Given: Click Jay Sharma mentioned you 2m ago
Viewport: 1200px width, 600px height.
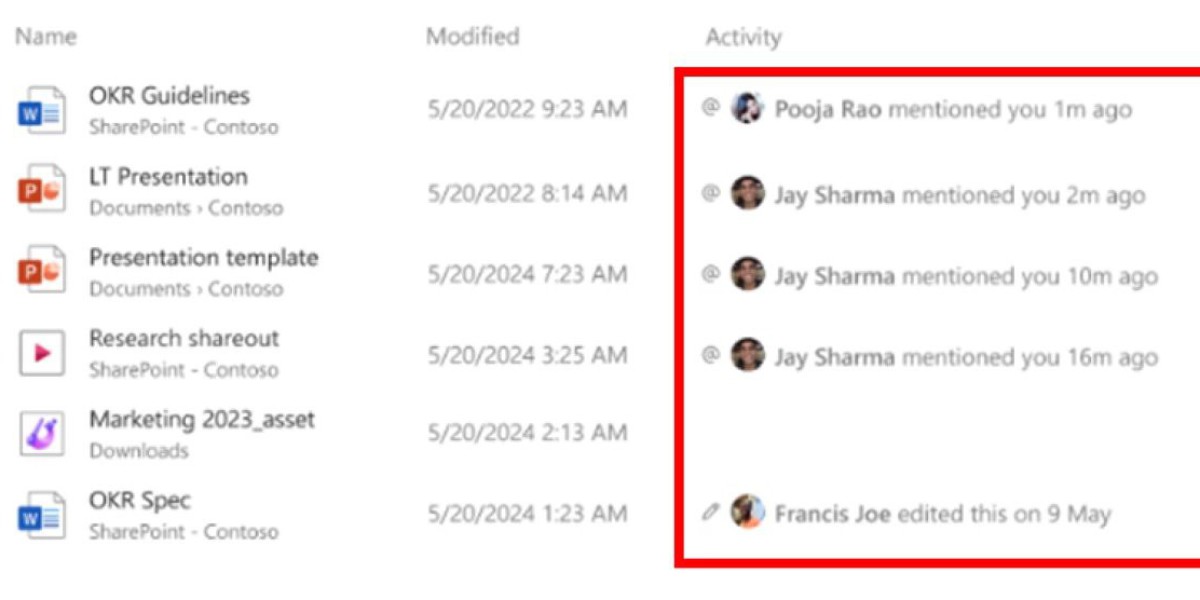Looking at the screenshot, I should pyautogui.click(x=958, y=195).
